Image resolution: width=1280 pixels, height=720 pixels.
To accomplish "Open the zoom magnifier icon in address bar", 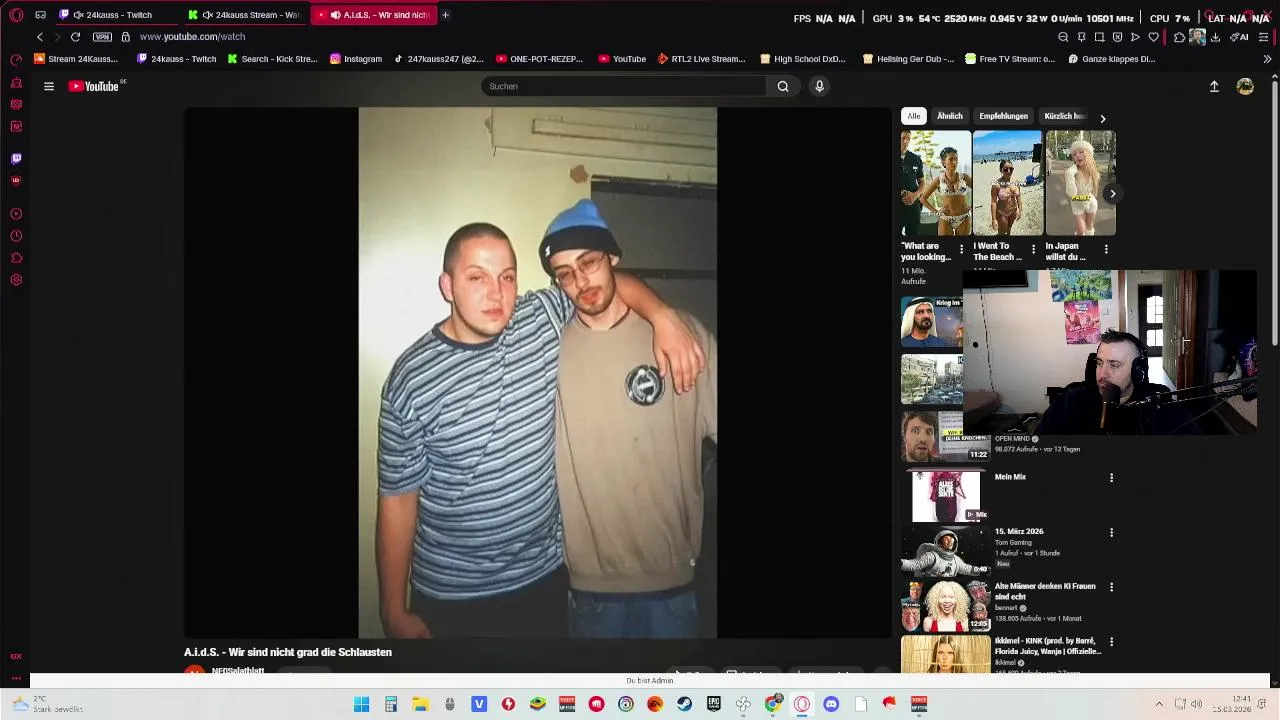I will click(1063, 37).
